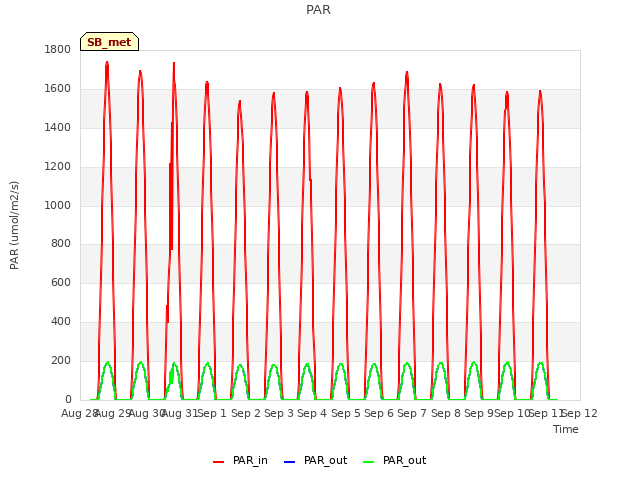Click the PAR chart title
This screenshot has width=640, height=480.
pyautogui.click(x=318, y=9)
